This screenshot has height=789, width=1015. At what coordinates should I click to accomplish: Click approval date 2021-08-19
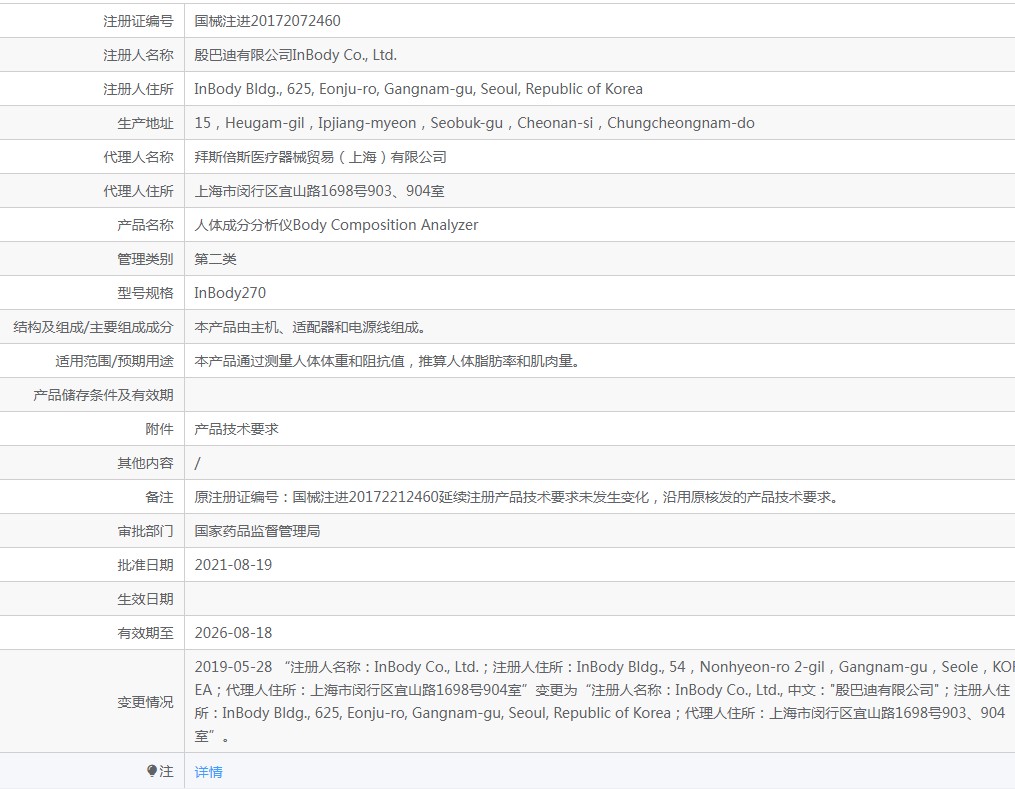coord(233,565)
